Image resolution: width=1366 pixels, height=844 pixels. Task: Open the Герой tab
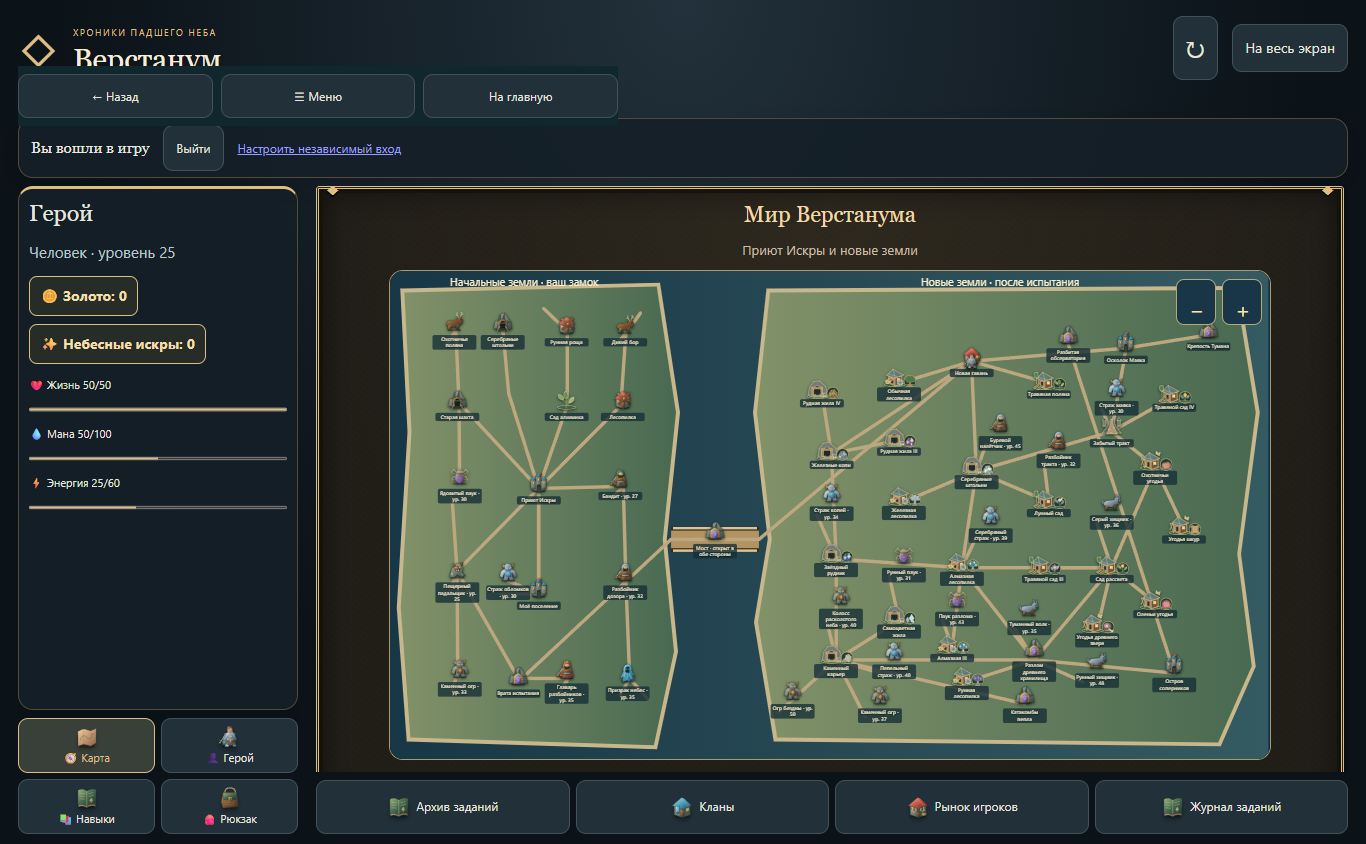click(x=229, y=746)
